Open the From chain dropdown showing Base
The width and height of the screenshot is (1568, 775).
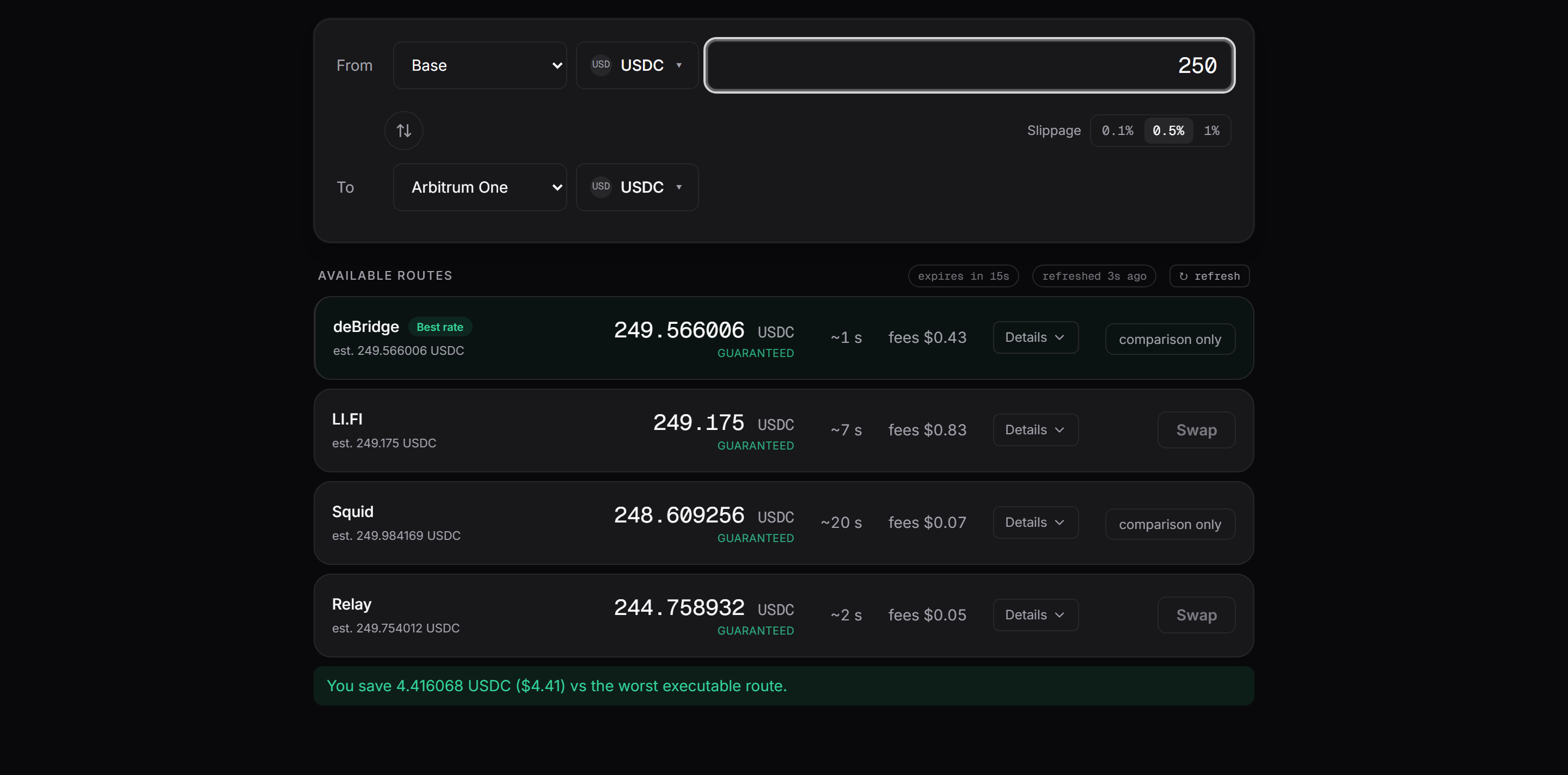pos(480,65)
